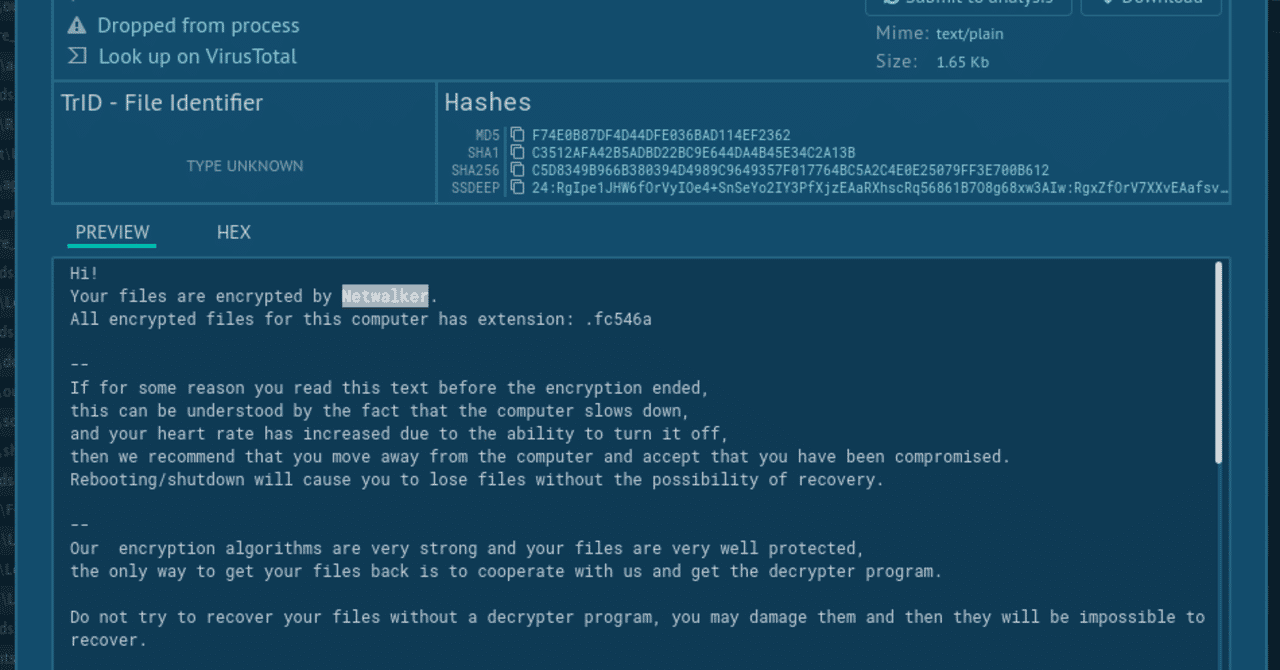The width and height of the screenshot is (1280, 670).
Task: Switch to the HEX tab
Action: coord(233,232)
